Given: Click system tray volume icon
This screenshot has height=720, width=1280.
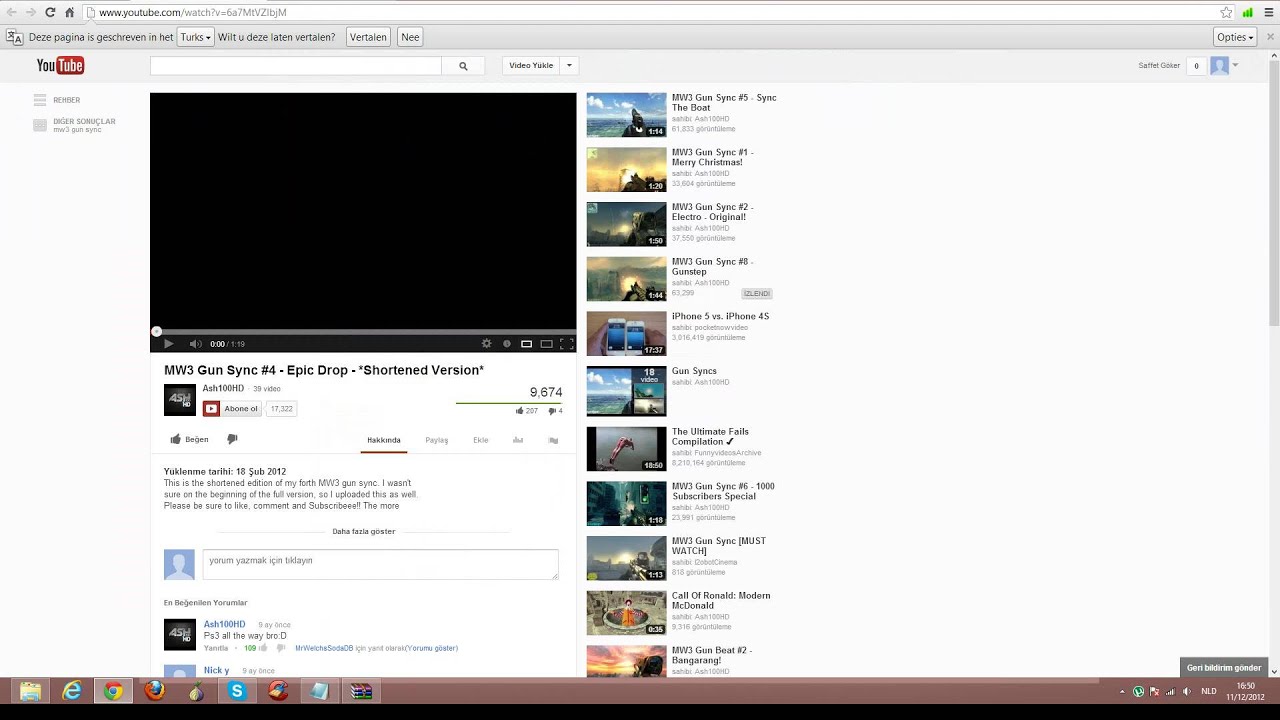Looking at the screenshot, I should coord(1187,691).
